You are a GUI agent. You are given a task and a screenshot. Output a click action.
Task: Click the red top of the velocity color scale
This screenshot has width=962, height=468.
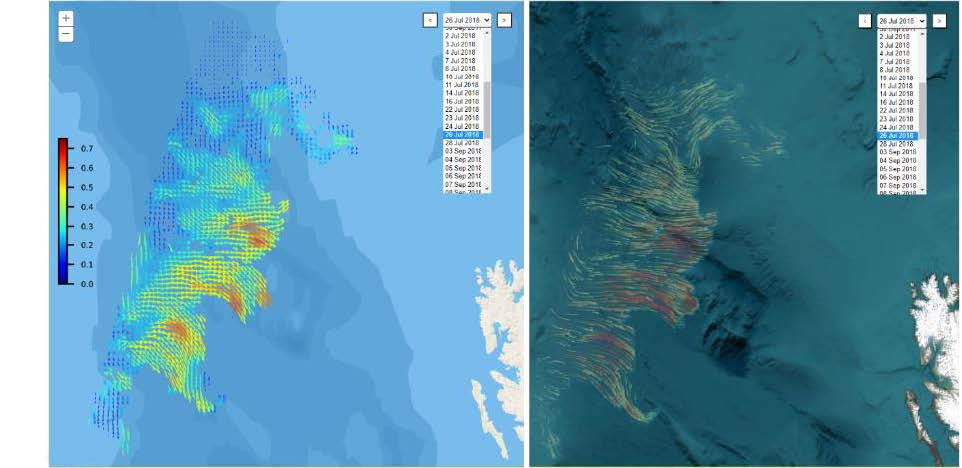click(62, 145)
